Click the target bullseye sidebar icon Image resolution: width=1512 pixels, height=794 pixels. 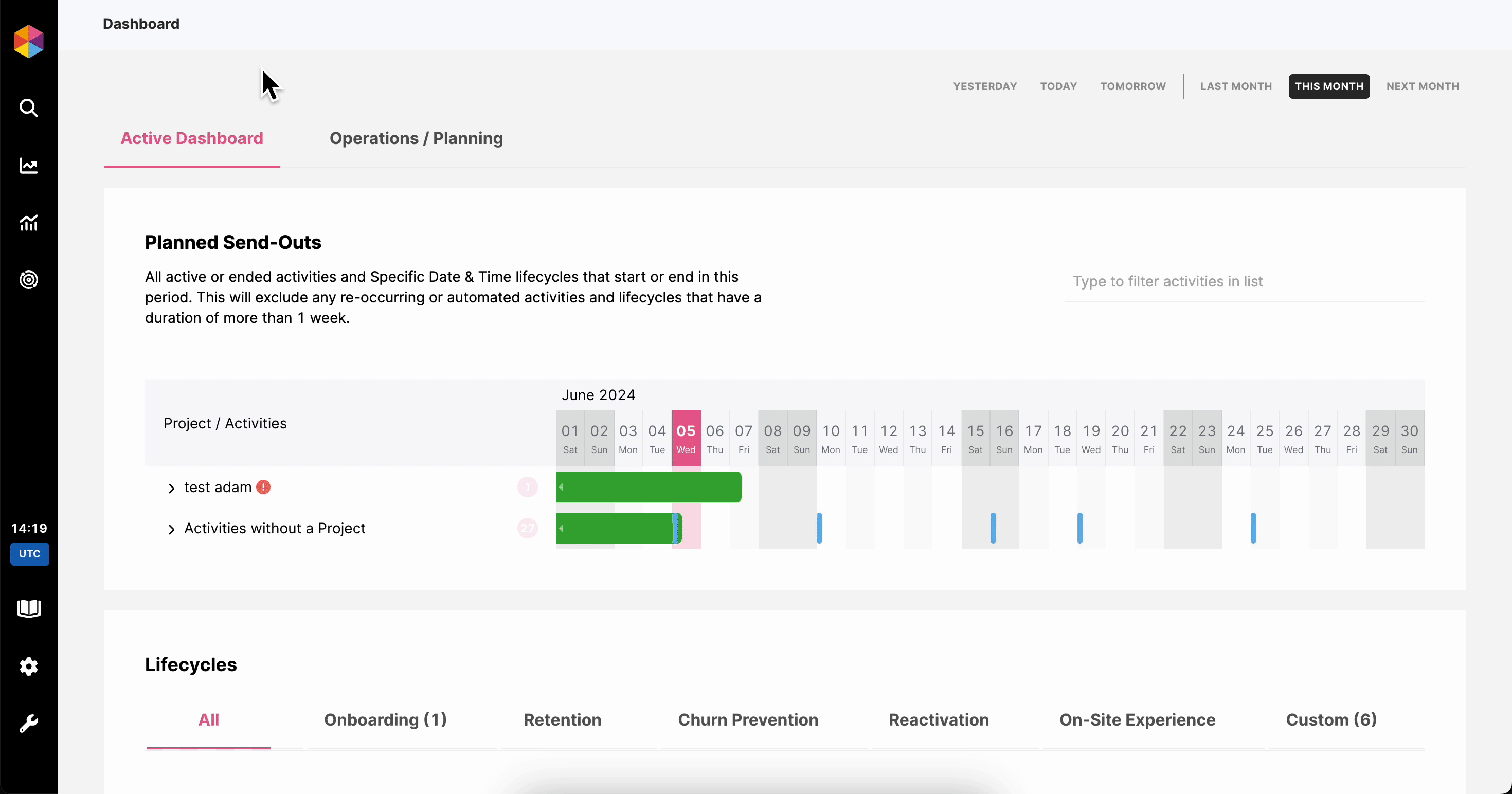[x=29, y=280]
